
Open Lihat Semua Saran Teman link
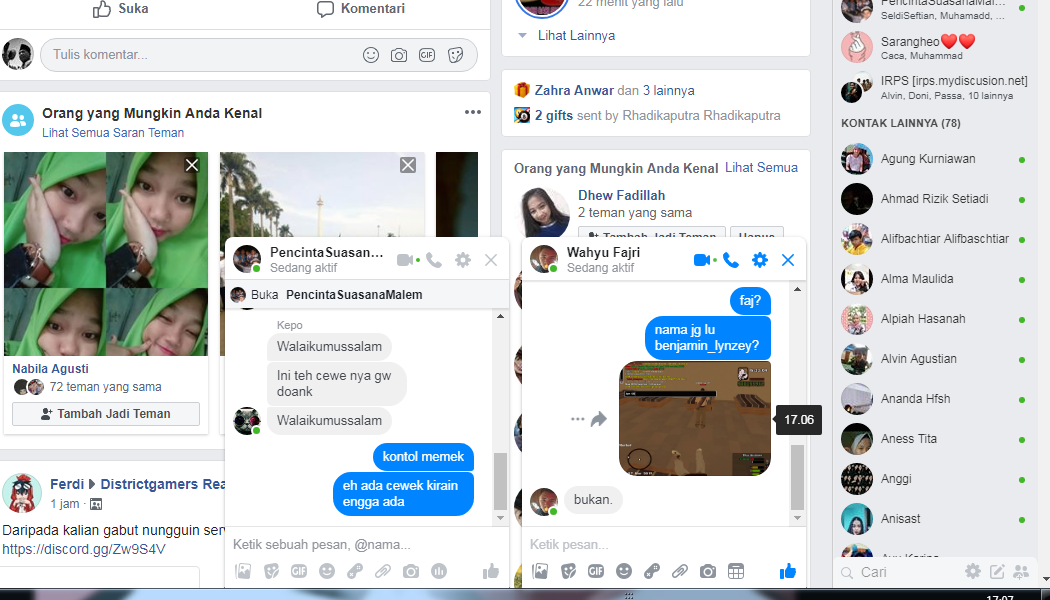[x=113, y=133]
